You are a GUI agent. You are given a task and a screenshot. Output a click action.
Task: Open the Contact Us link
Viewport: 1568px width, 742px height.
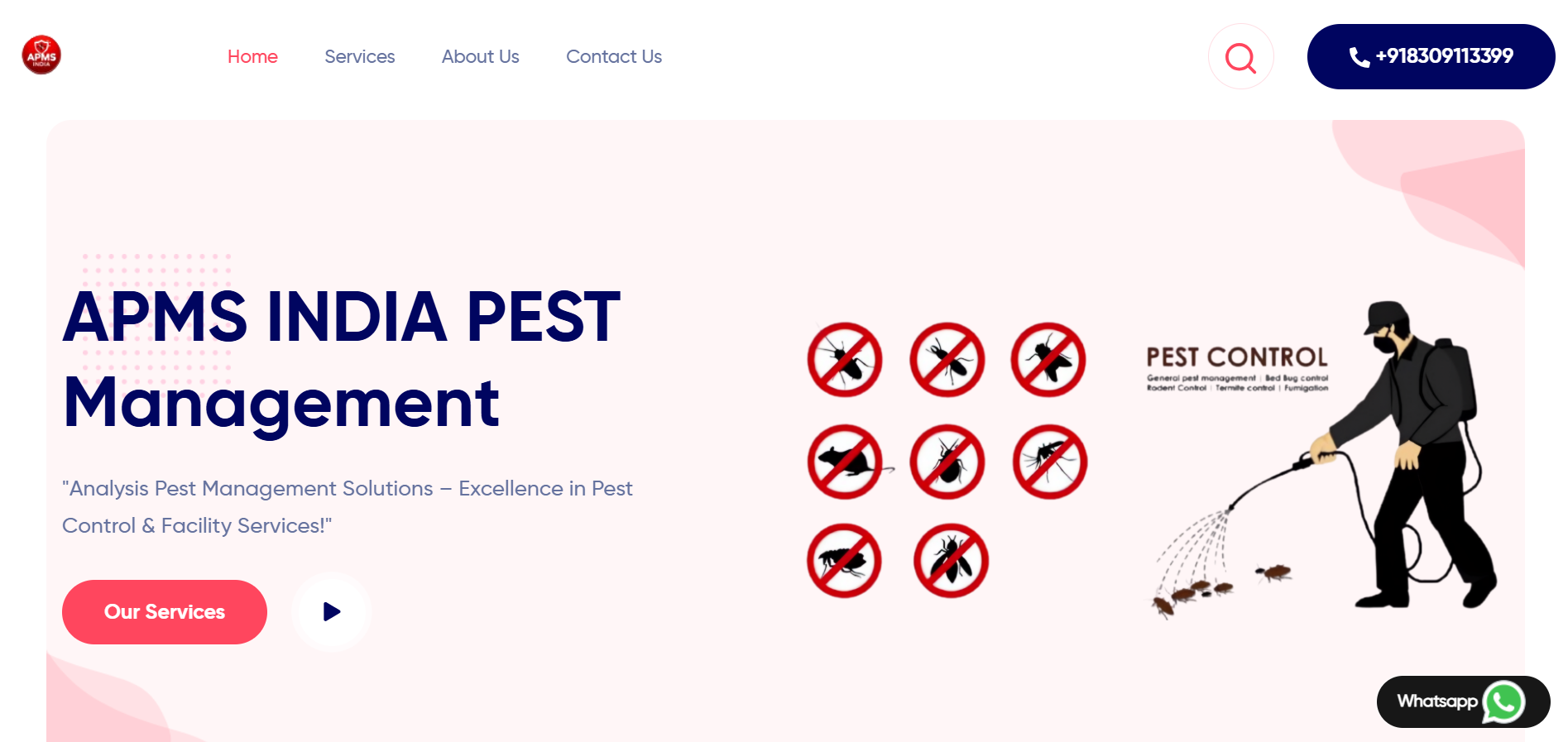pos(613,57)
